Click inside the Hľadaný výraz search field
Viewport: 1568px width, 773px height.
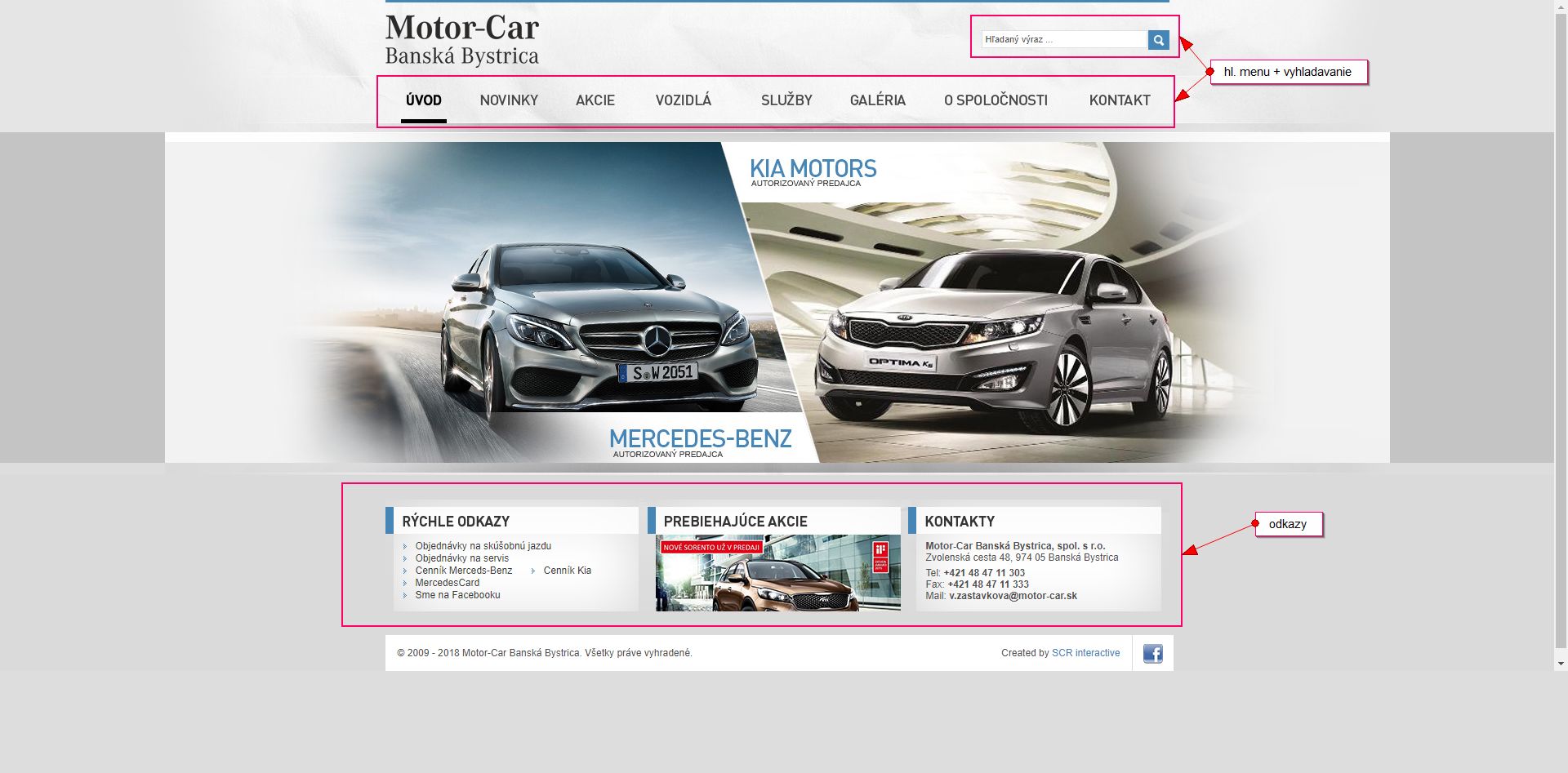[x=1063, y=40]
